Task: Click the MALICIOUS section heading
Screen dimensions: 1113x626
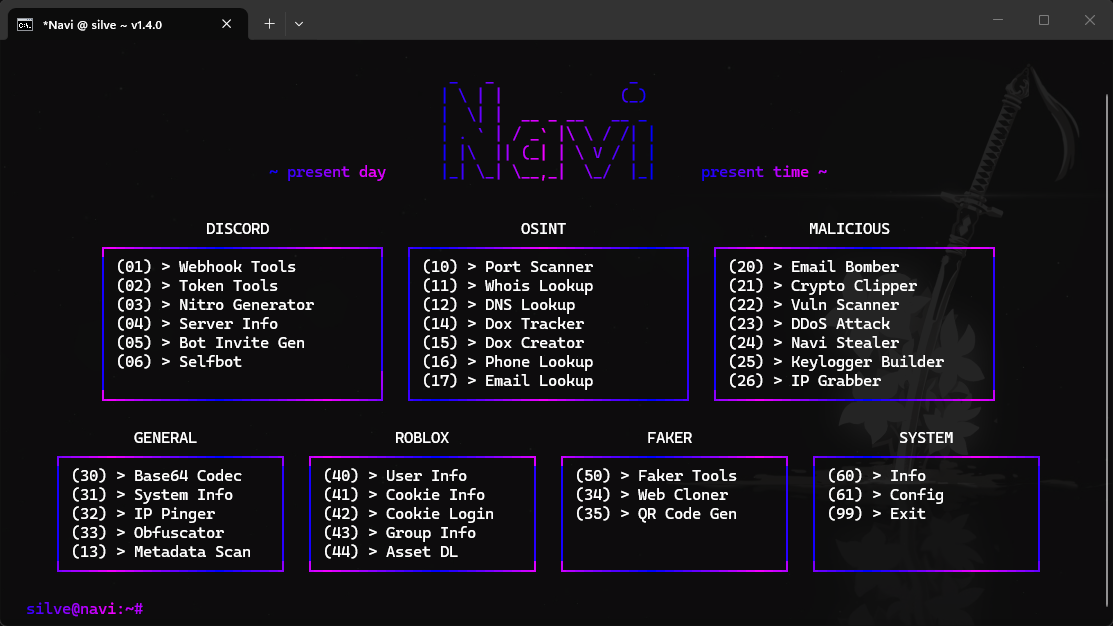Action: point(850,229)
